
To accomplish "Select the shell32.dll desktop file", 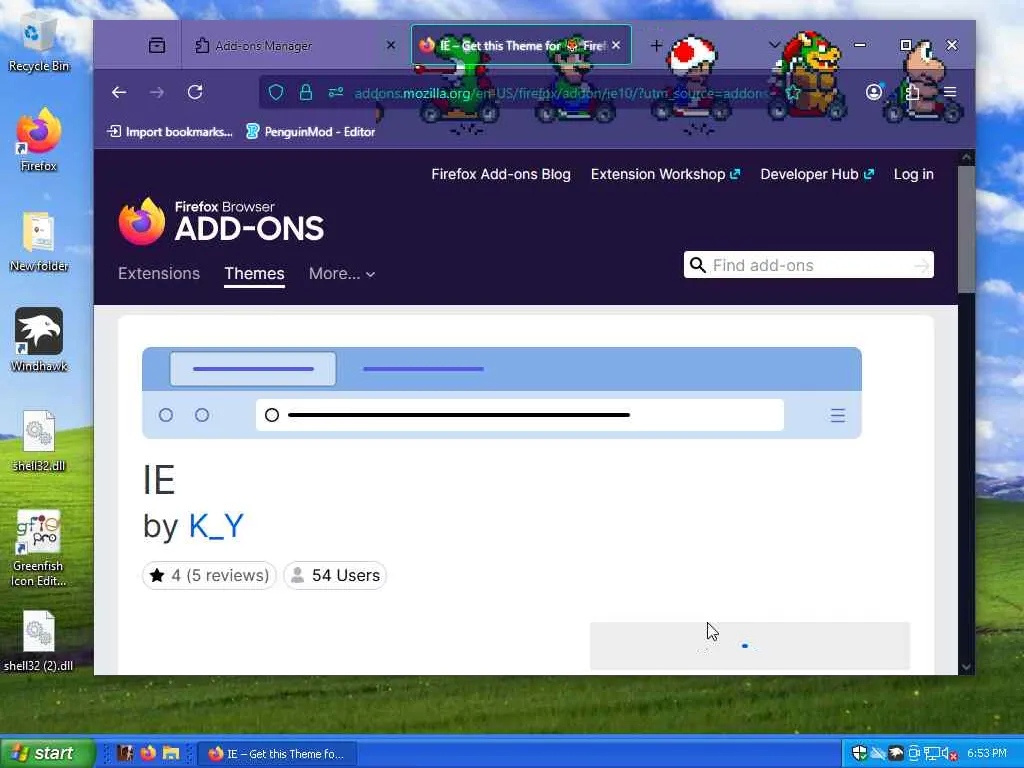I will [x=39, y=441].
